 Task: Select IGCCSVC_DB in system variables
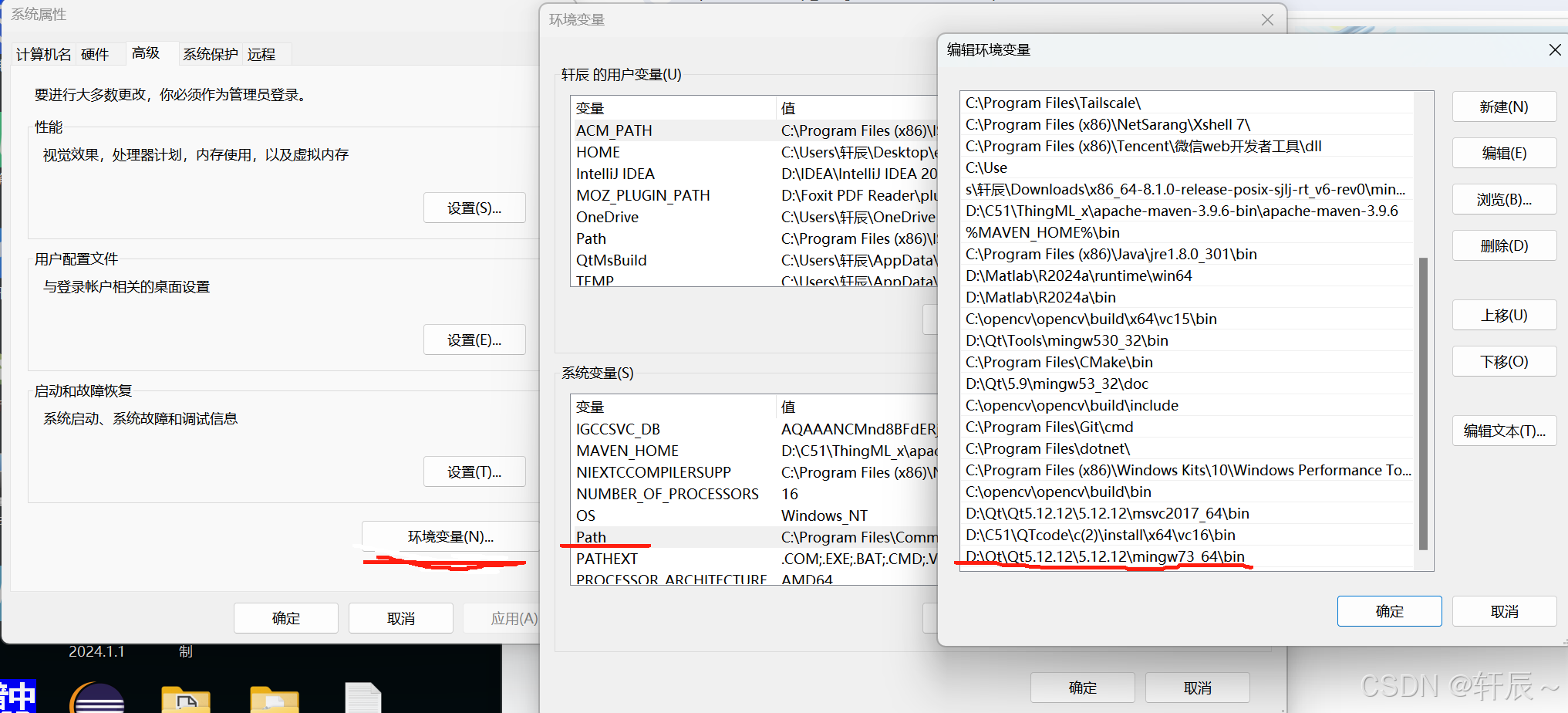coord(754,429)
